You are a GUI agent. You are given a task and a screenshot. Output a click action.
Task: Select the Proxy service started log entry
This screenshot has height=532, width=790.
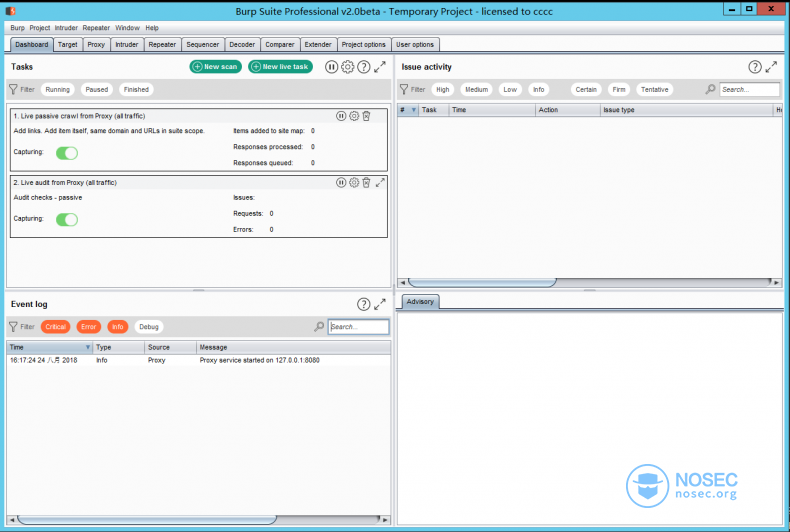(198, 360)
